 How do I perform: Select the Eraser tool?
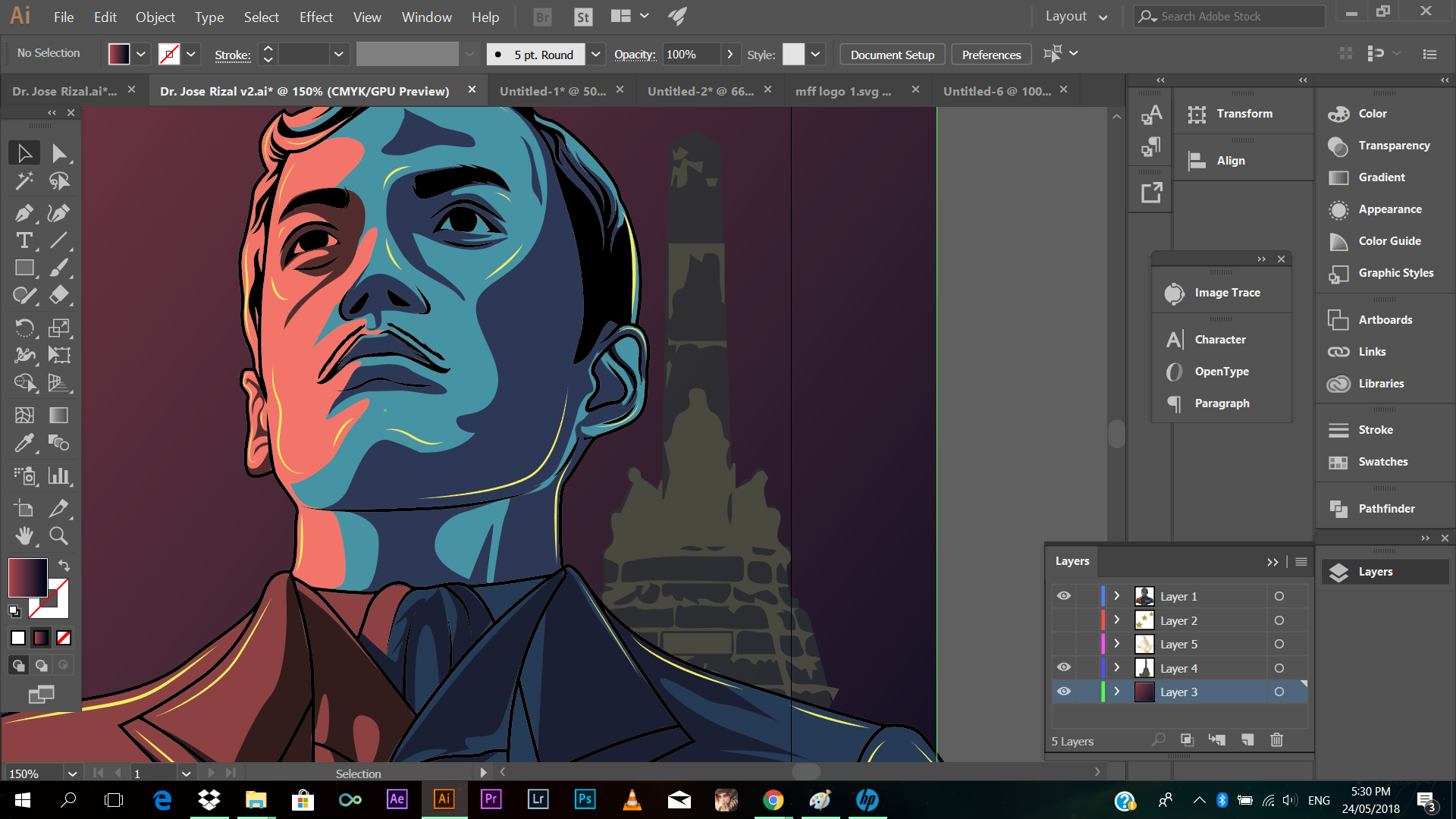pos(59,296)
